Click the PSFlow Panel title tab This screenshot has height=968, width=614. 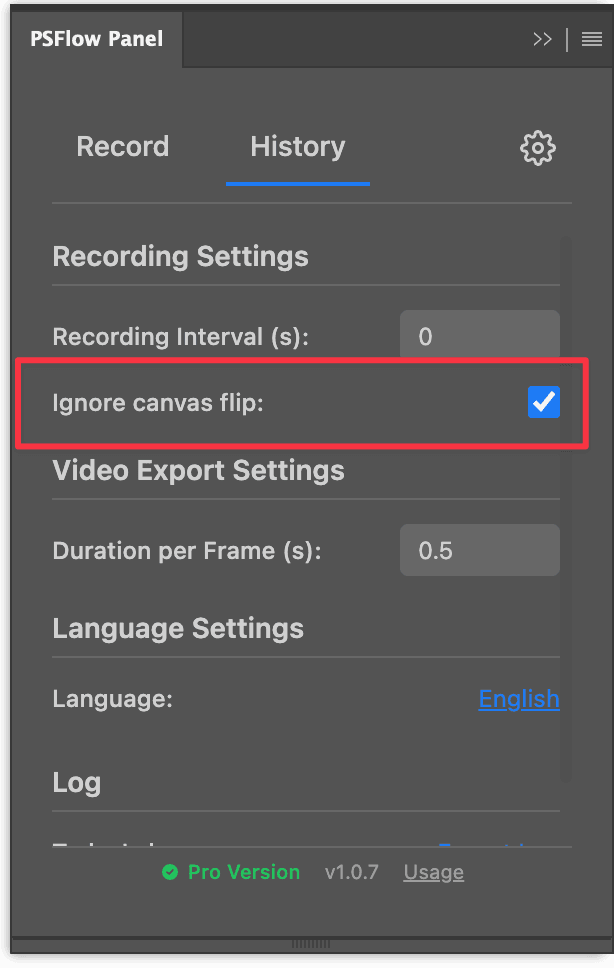[x=96, y=39]
